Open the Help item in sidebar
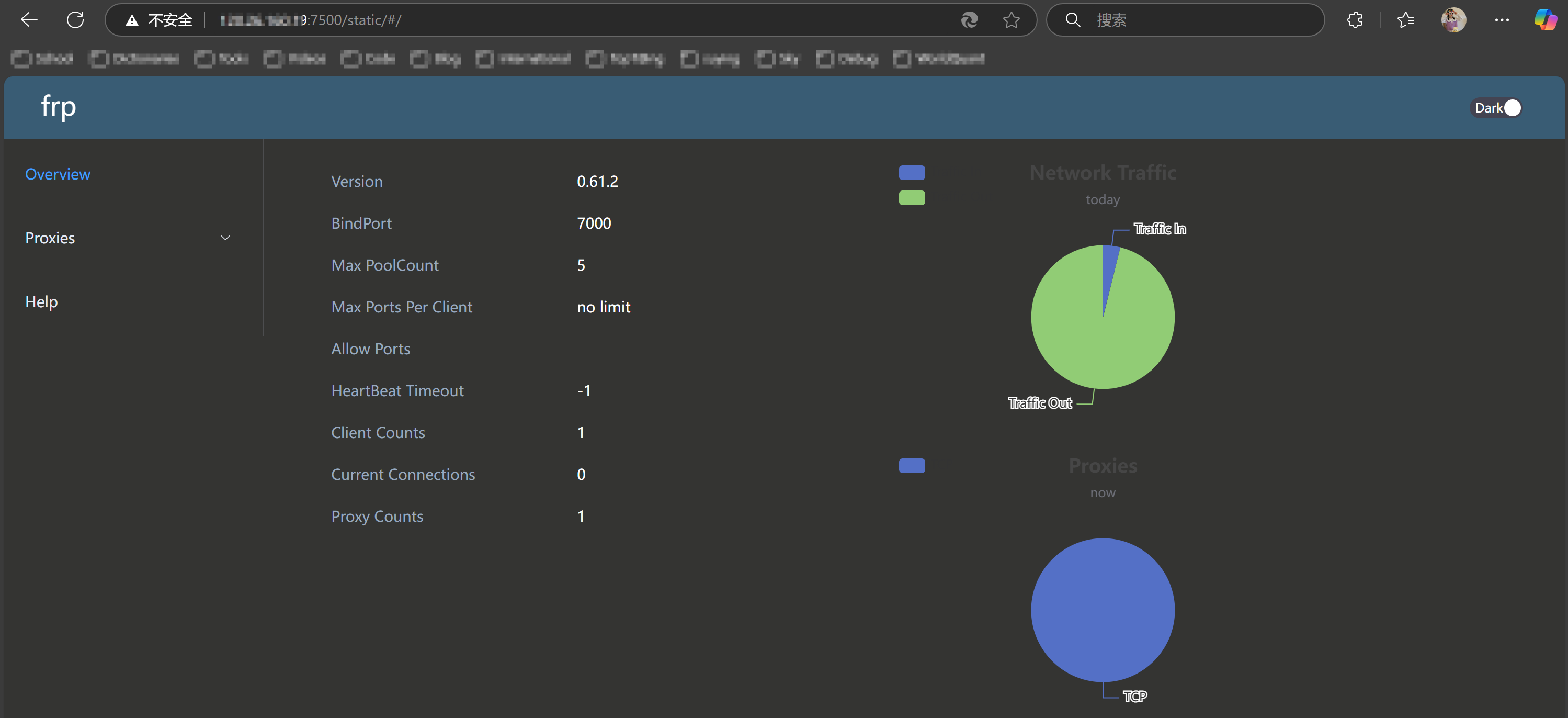The image size is (1568, 718). [x=41, y=302]
